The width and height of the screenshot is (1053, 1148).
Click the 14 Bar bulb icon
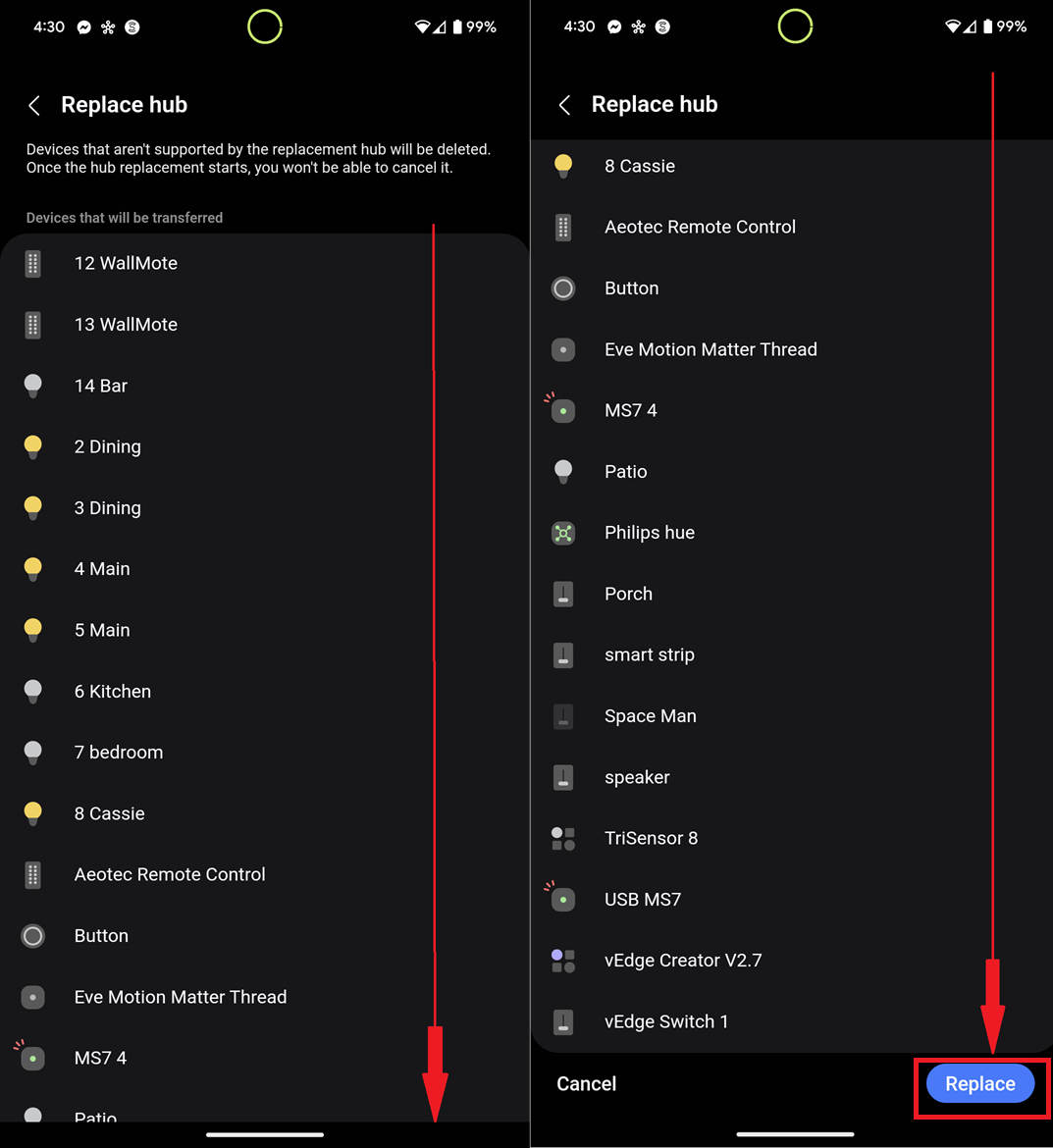click(x=33, y=386)
